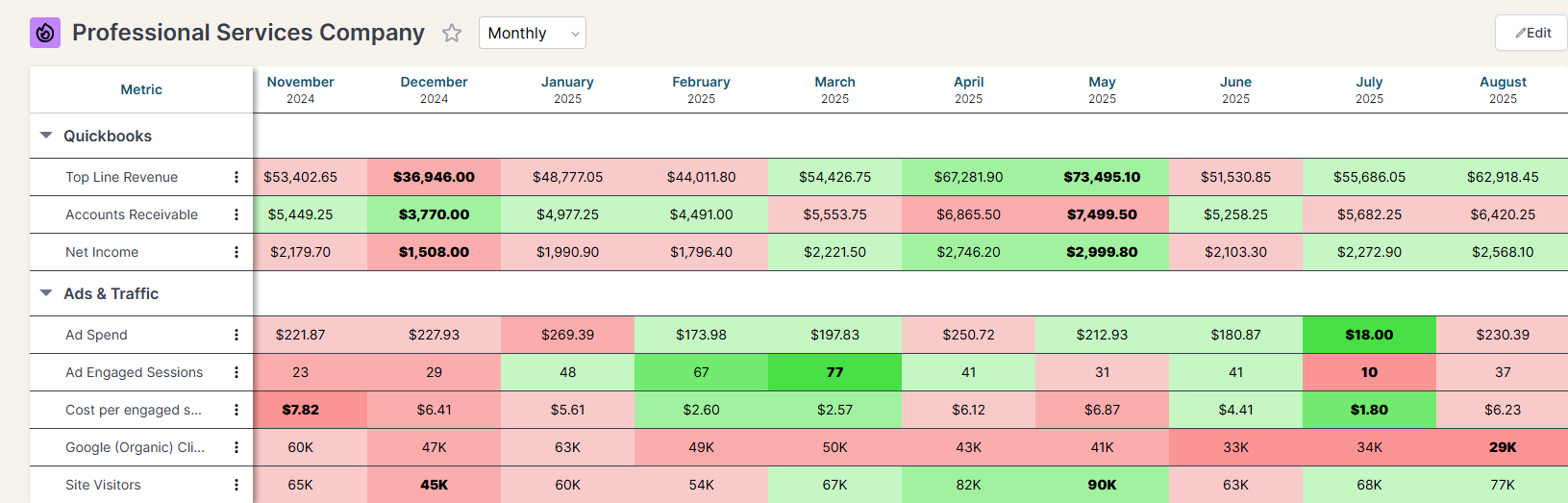Collapse the Quickbooks section
This screenshot has width=1568, height=503.
pos(46,136)
